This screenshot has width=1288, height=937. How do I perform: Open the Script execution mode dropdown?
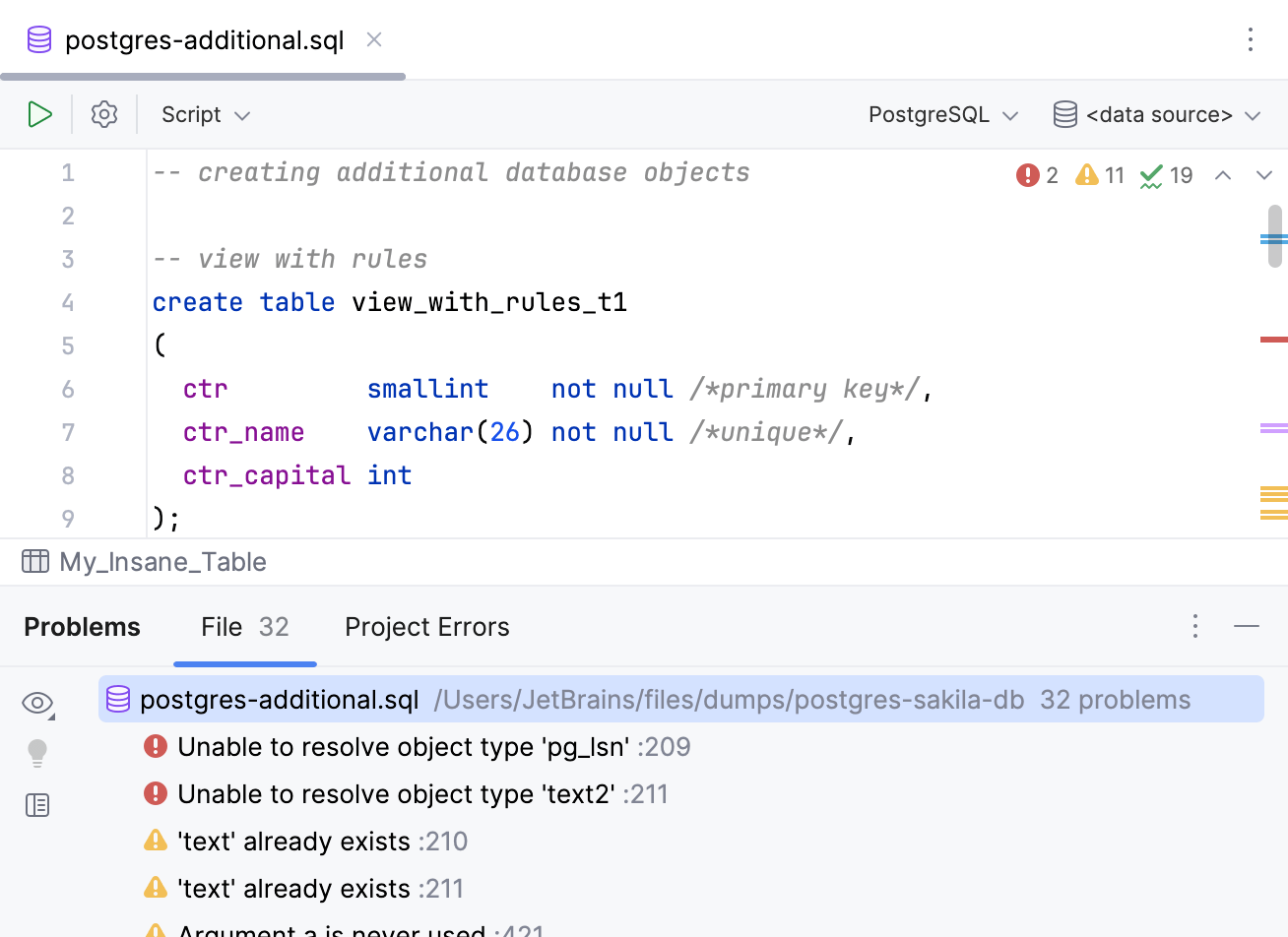click(205, 114)
